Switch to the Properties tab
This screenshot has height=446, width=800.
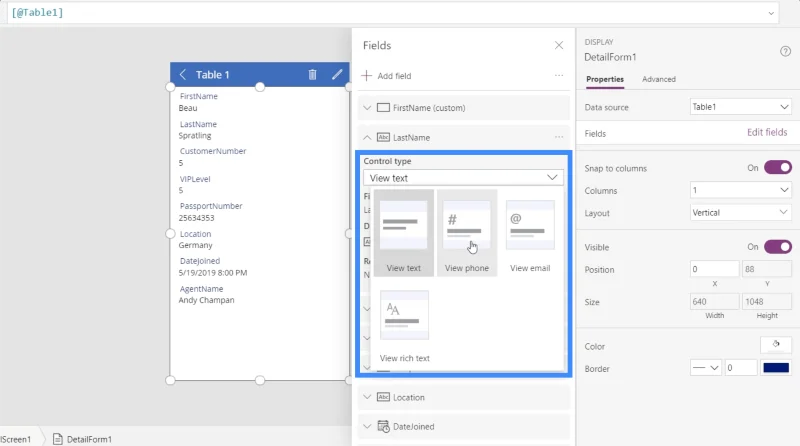coord(605,79)
